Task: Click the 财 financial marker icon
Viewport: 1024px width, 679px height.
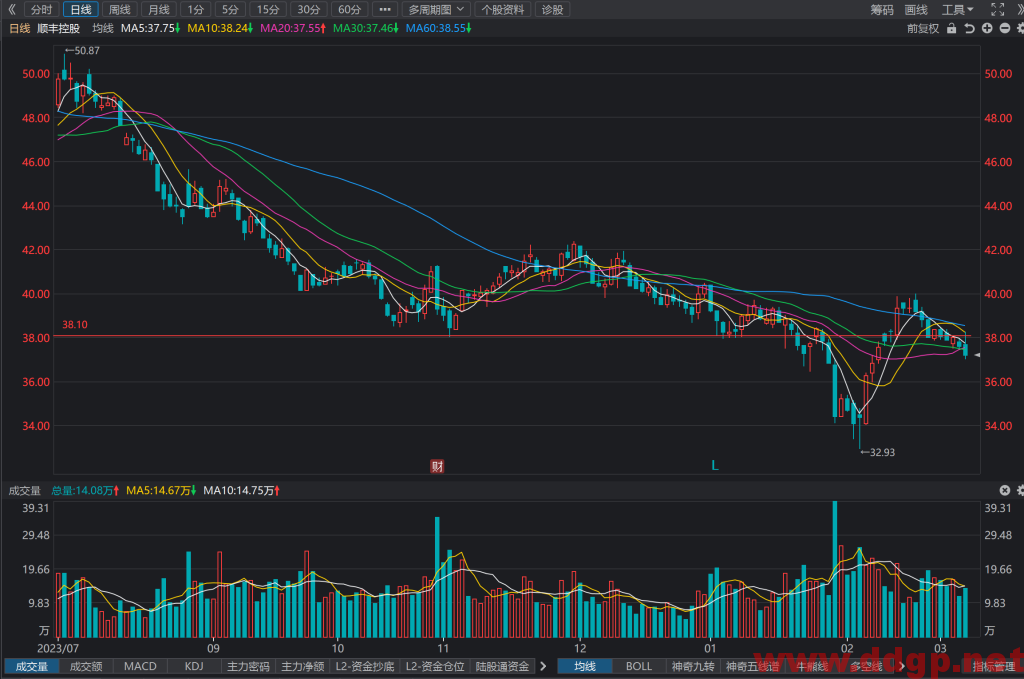Action: [x=437, y=466]
